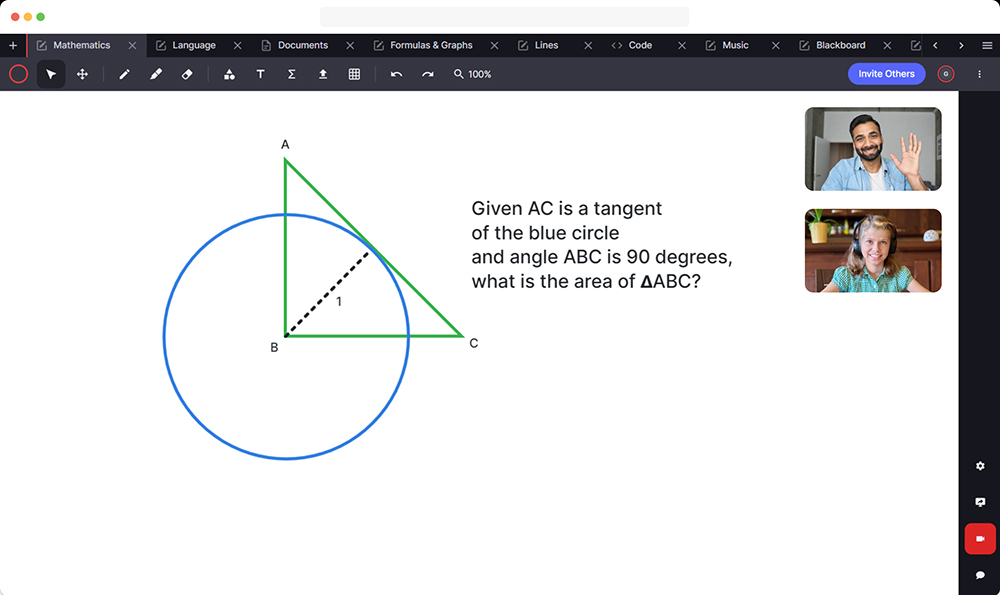This screenshot has height=595, width=1000.
Task: Click the Invite Others button
Action: (886, 74)
